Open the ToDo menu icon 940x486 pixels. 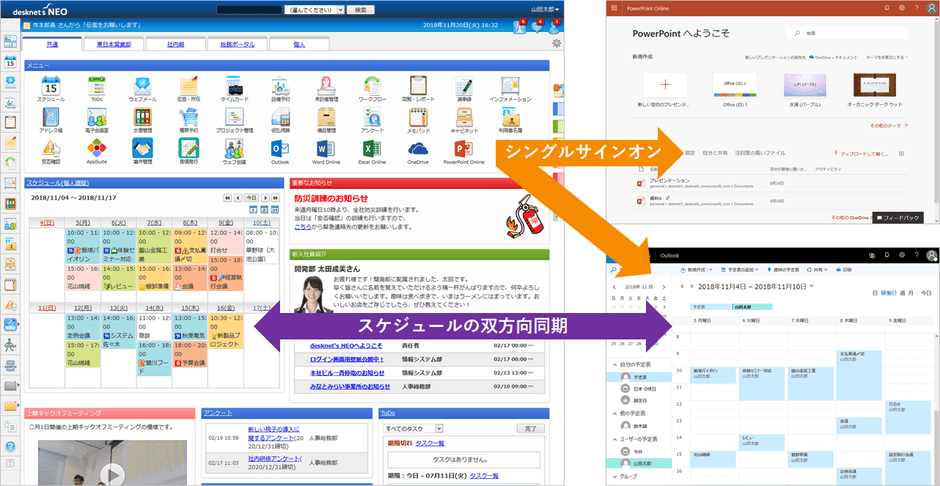tap(95, 87)
